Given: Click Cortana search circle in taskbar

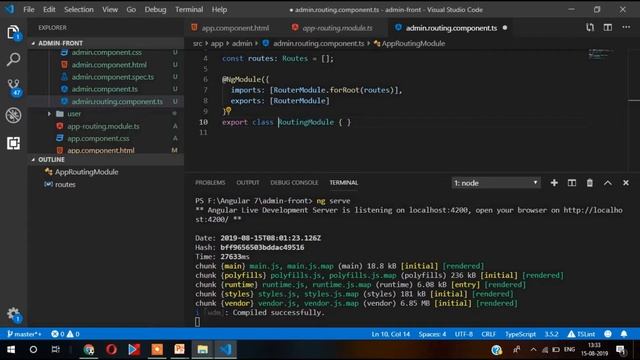Looking at the screenshot, I should [33, 350].
